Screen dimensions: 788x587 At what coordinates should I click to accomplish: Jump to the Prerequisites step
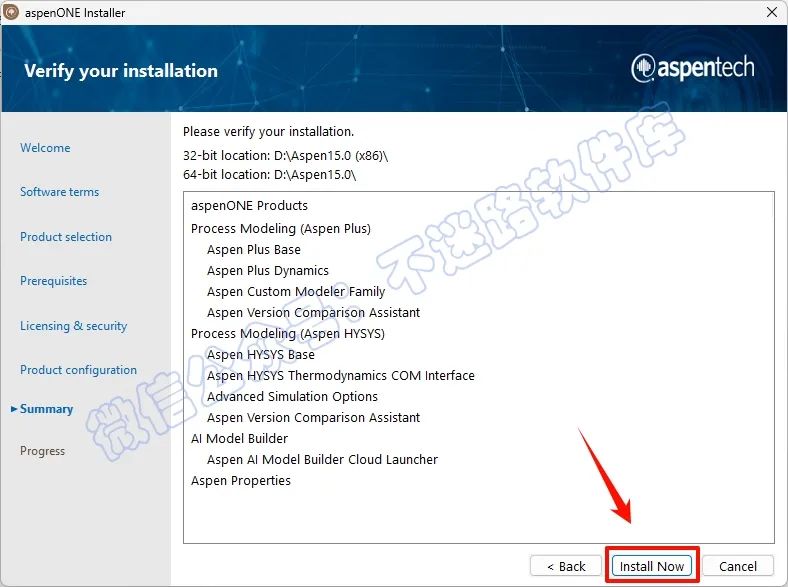(53, 281)
